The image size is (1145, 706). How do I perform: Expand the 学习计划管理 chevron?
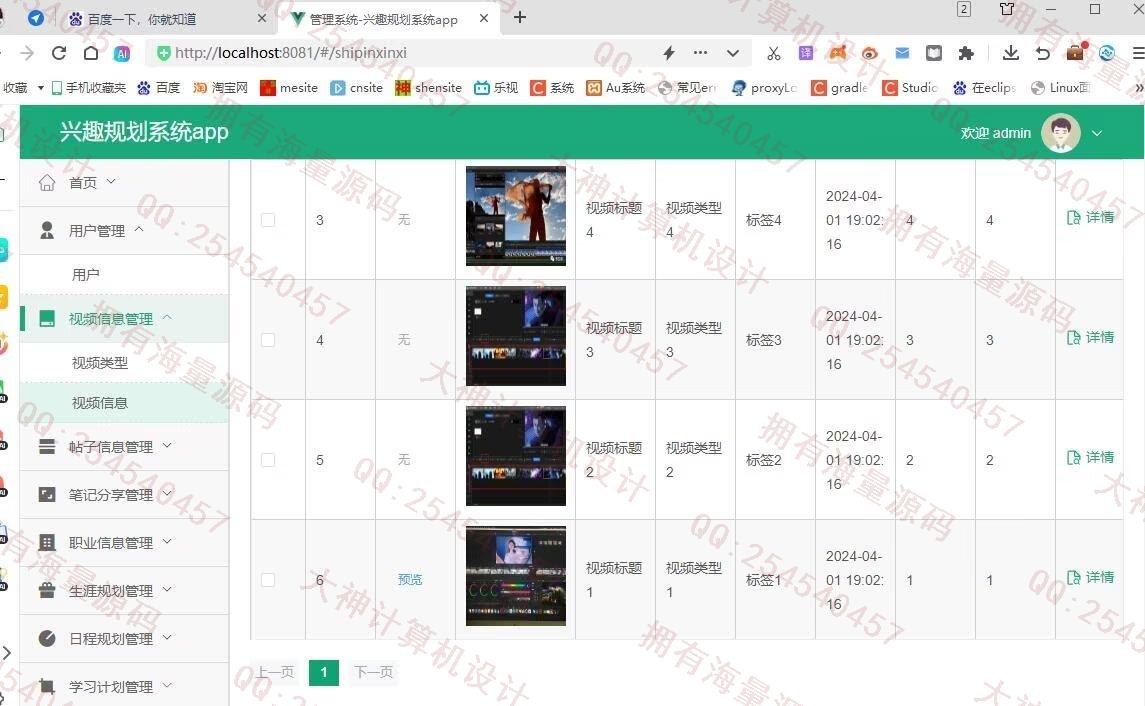(166, 685)
